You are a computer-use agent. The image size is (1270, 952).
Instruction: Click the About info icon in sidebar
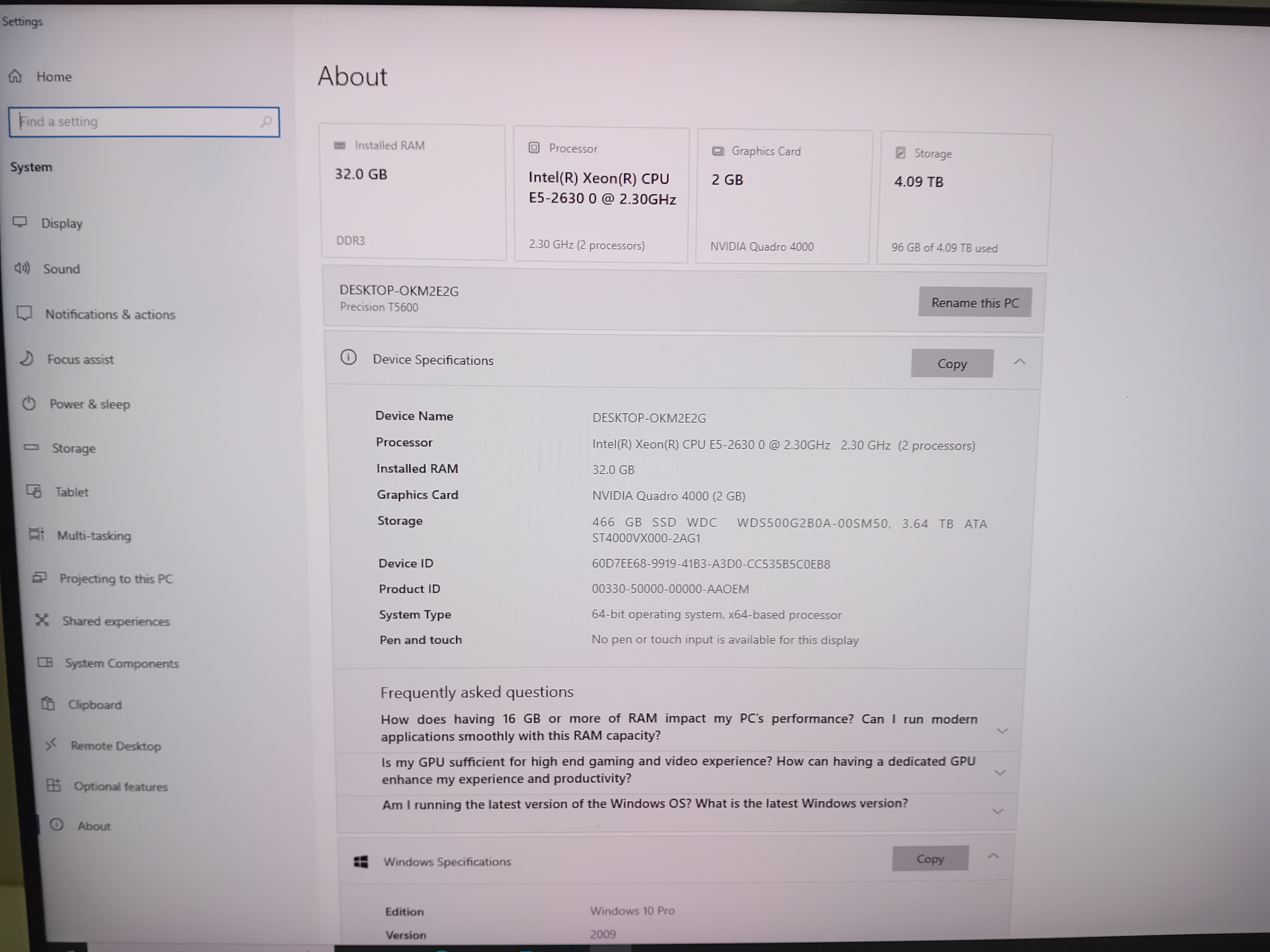coord(56,825)
